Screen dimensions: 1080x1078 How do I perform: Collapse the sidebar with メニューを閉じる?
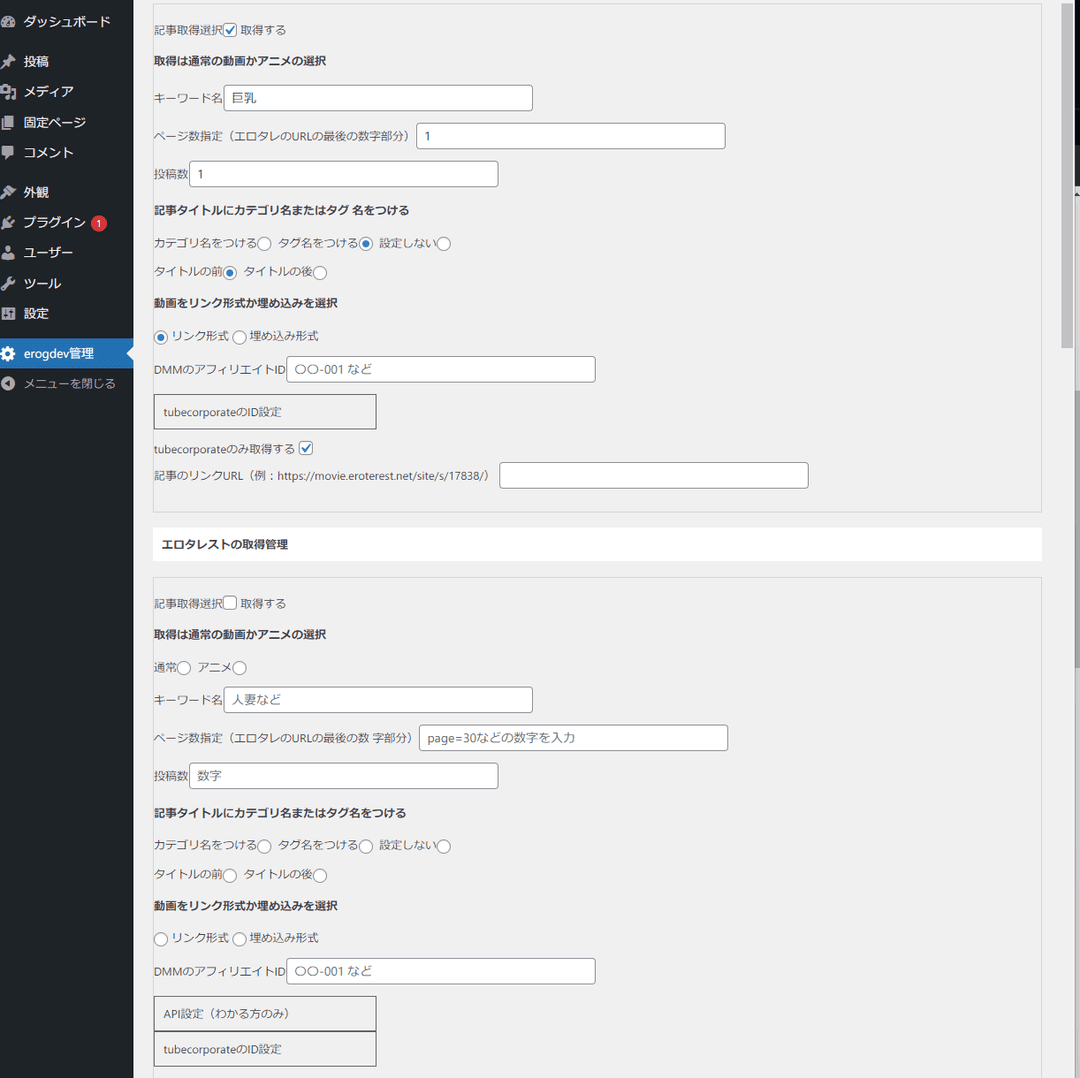point(60,383)
